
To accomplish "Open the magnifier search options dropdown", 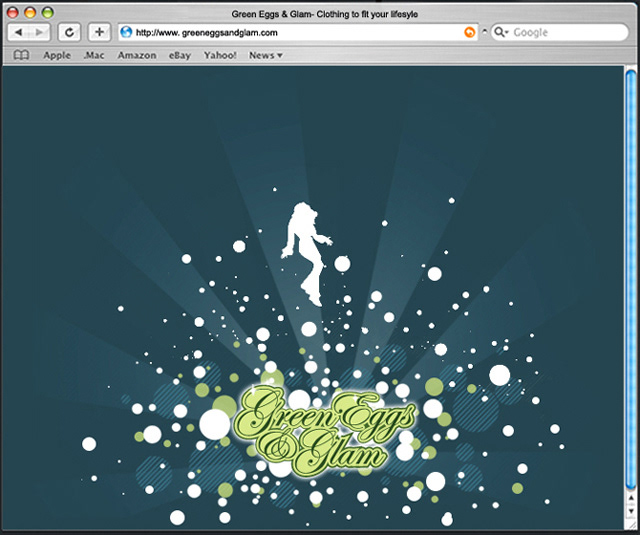I will (501, 32).
